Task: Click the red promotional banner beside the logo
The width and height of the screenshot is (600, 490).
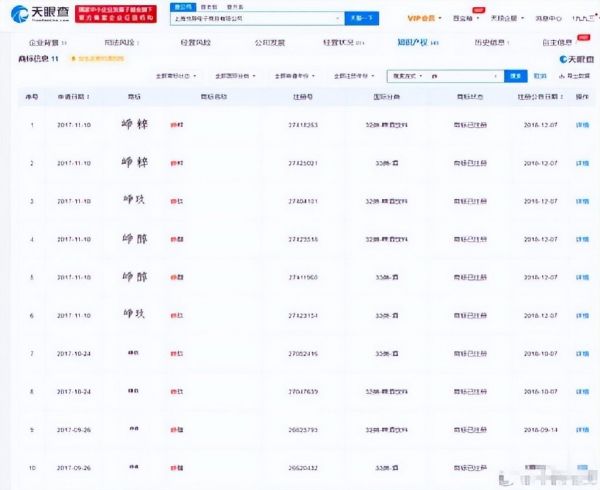Action: coord(116,14)
